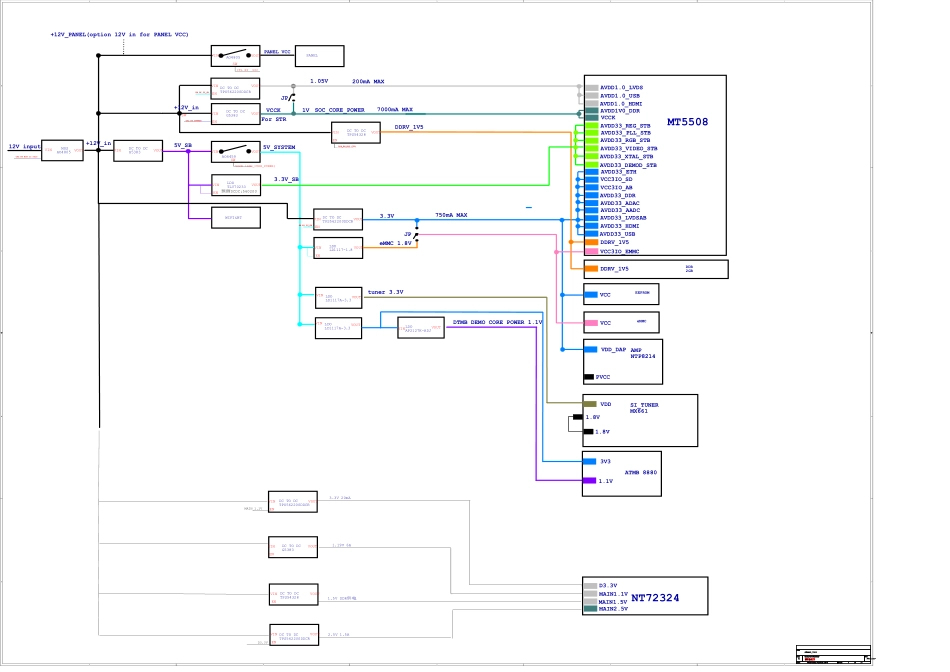Click the MOSFET block after 12V input
Viewport: 950px width, 672px height.
62,151
